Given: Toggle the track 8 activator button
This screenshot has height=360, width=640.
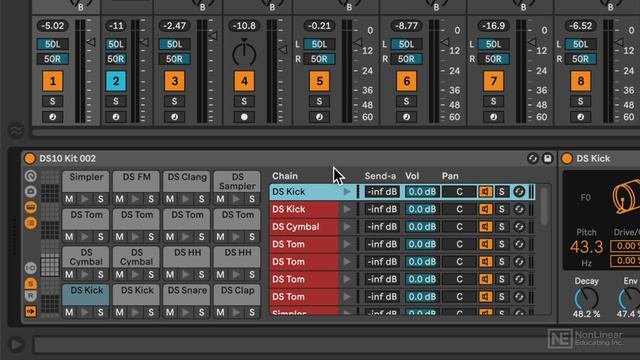Looking at the screenshot, I should coord(580,81).
